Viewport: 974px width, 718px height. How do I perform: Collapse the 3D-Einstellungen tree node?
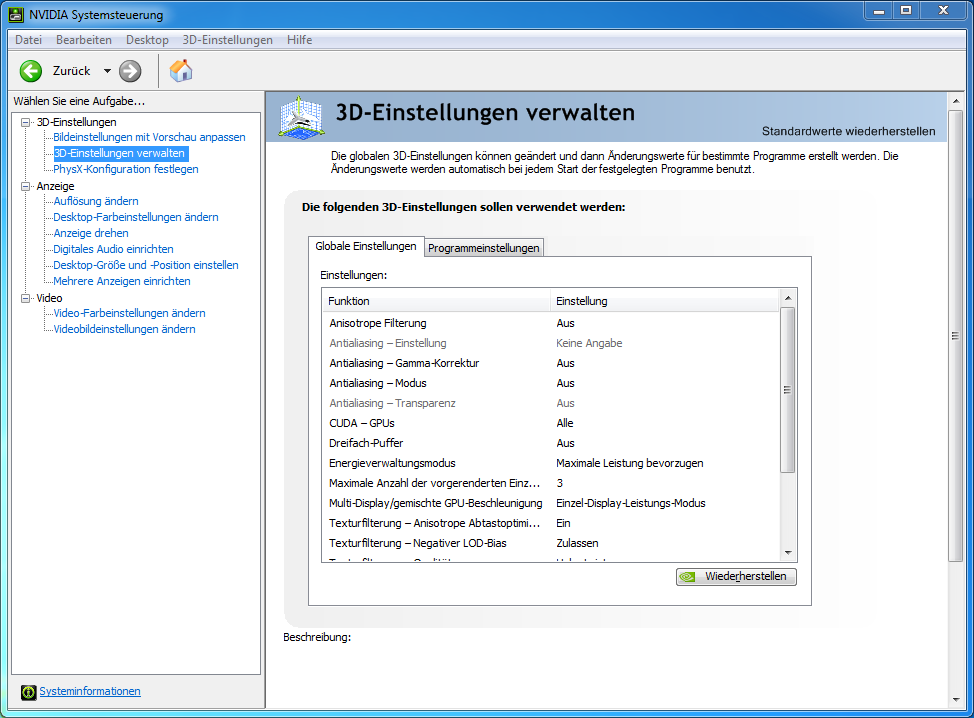(x=25, y=122)
